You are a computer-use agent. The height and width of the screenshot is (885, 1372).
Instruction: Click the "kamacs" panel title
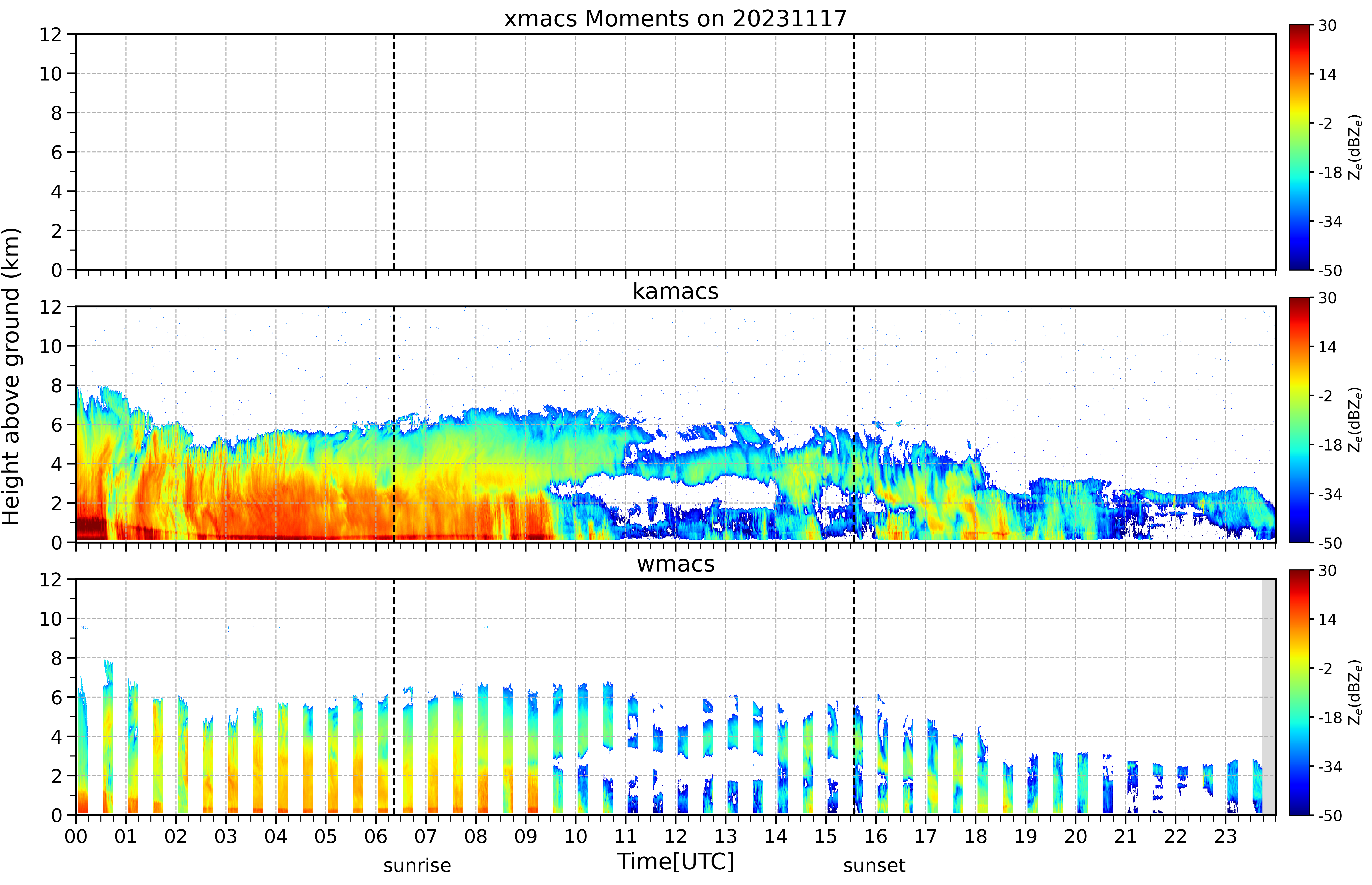click(x=675, y=291)
